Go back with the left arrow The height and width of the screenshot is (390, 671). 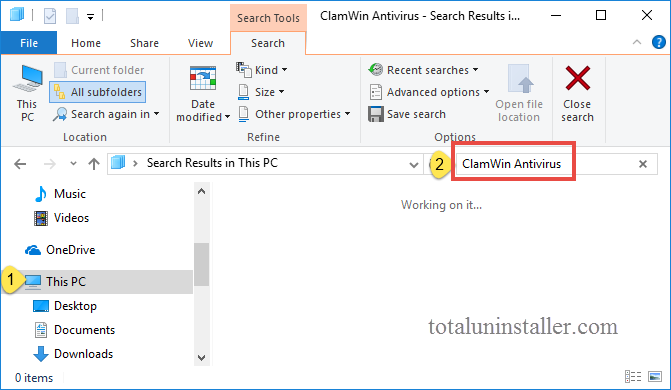(20, 164)
